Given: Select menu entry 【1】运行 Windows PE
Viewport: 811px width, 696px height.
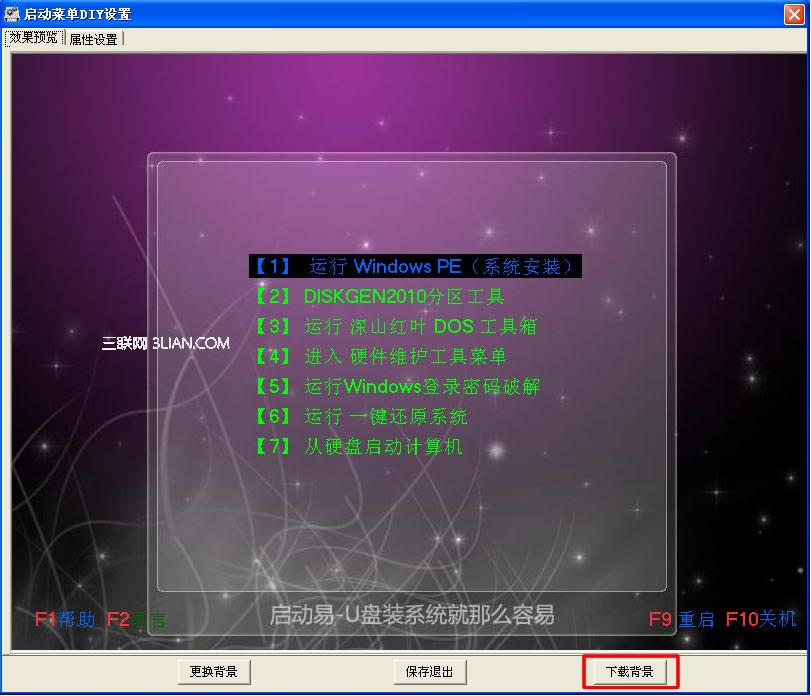Looking at the screenshot, I should coord(415,266).
